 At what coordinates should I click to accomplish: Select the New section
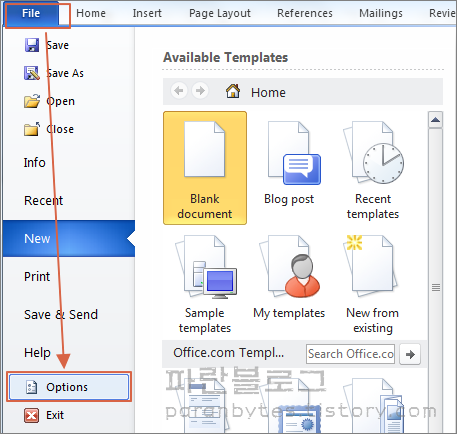coord(69,238)
